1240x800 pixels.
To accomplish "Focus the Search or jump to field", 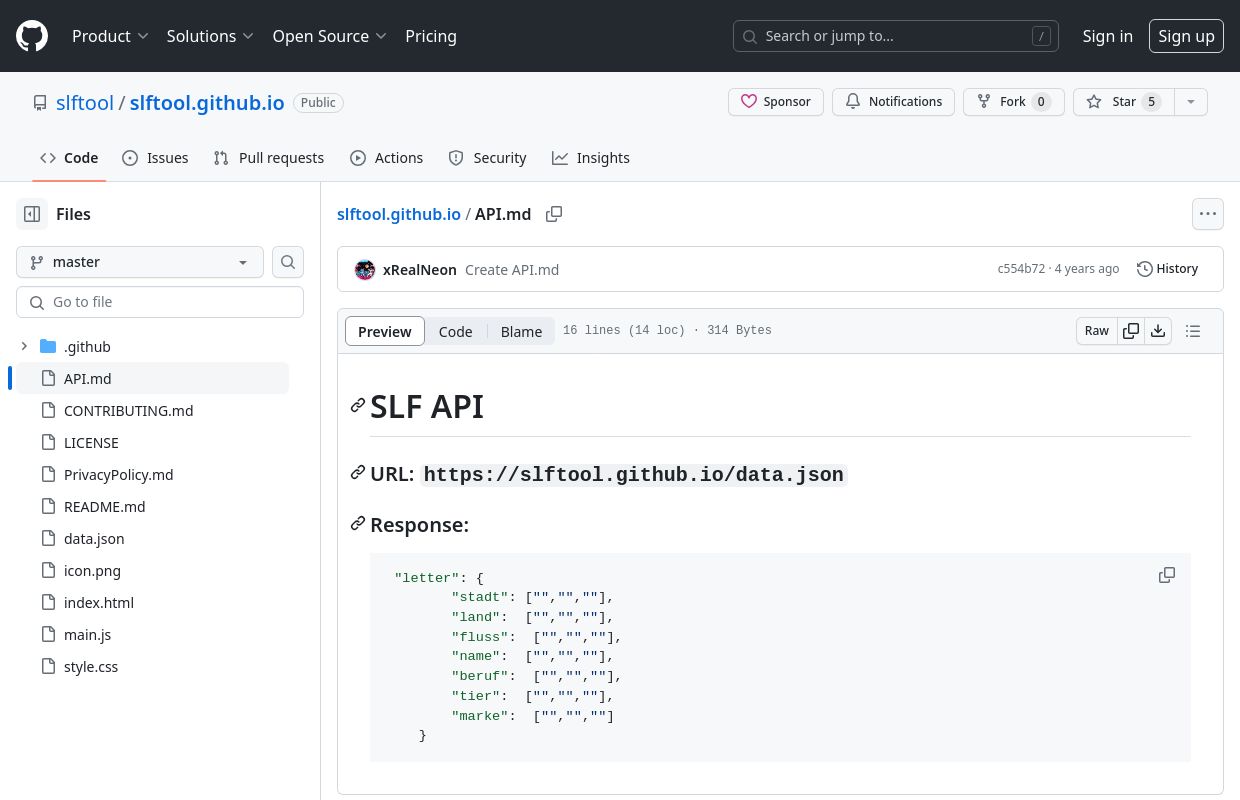I will pos(895,36).
